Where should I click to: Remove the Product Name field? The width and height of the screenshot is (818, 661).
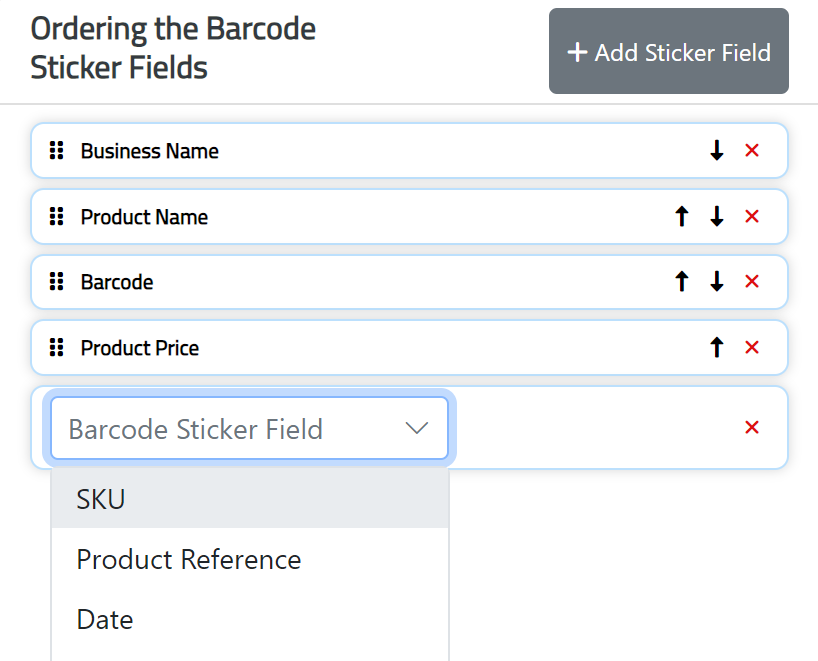tap(751, 216)
